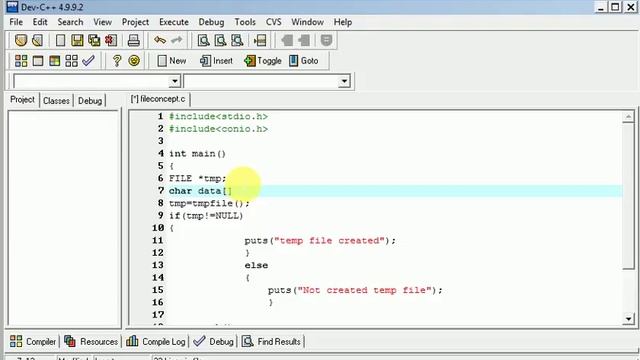Viewport: 640px width, 360px height.
Task: Open help via the question mark icon
Action: click(x=117, y=61)
